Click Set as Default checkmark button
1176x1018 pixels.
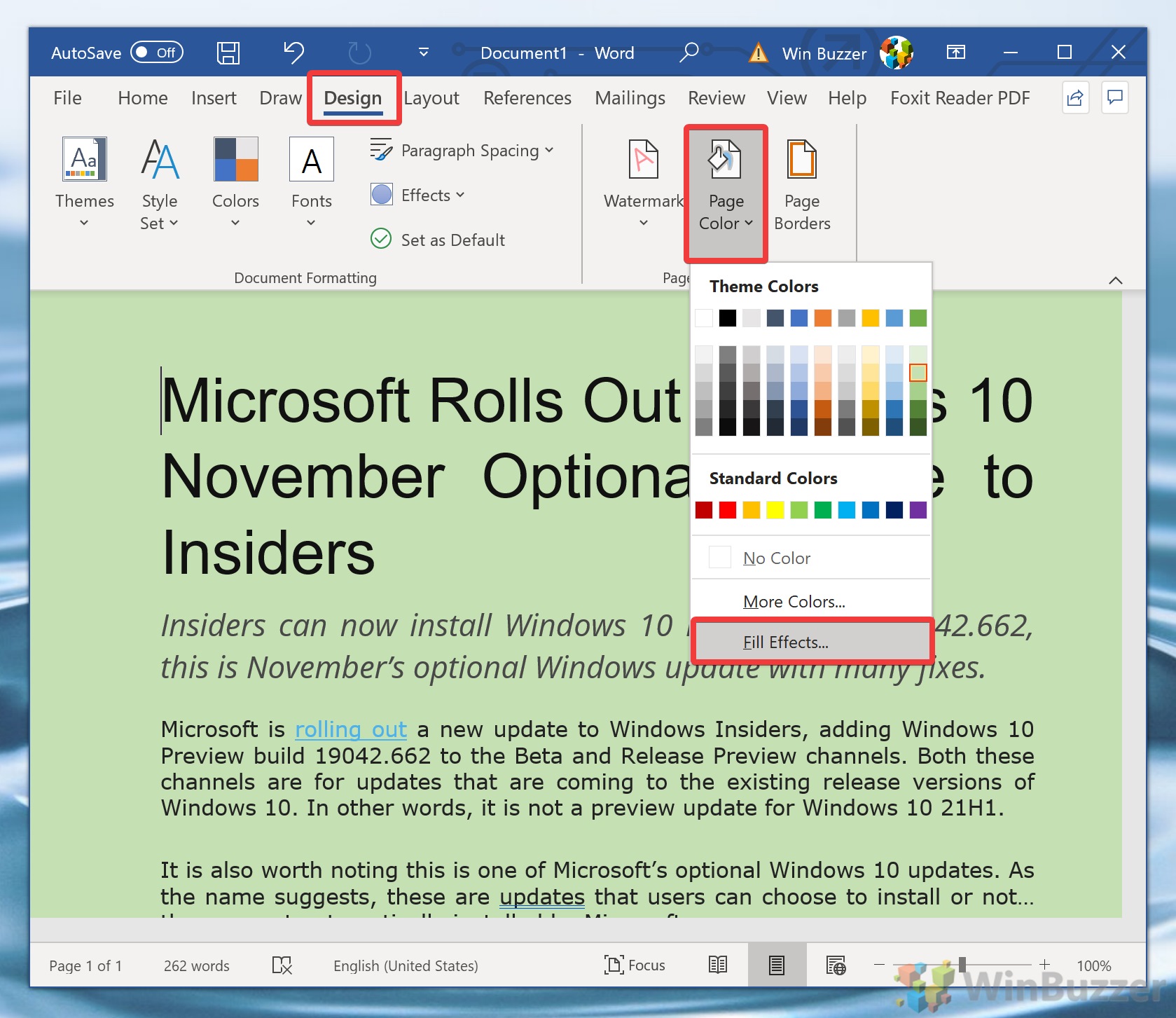click(438, 240)
